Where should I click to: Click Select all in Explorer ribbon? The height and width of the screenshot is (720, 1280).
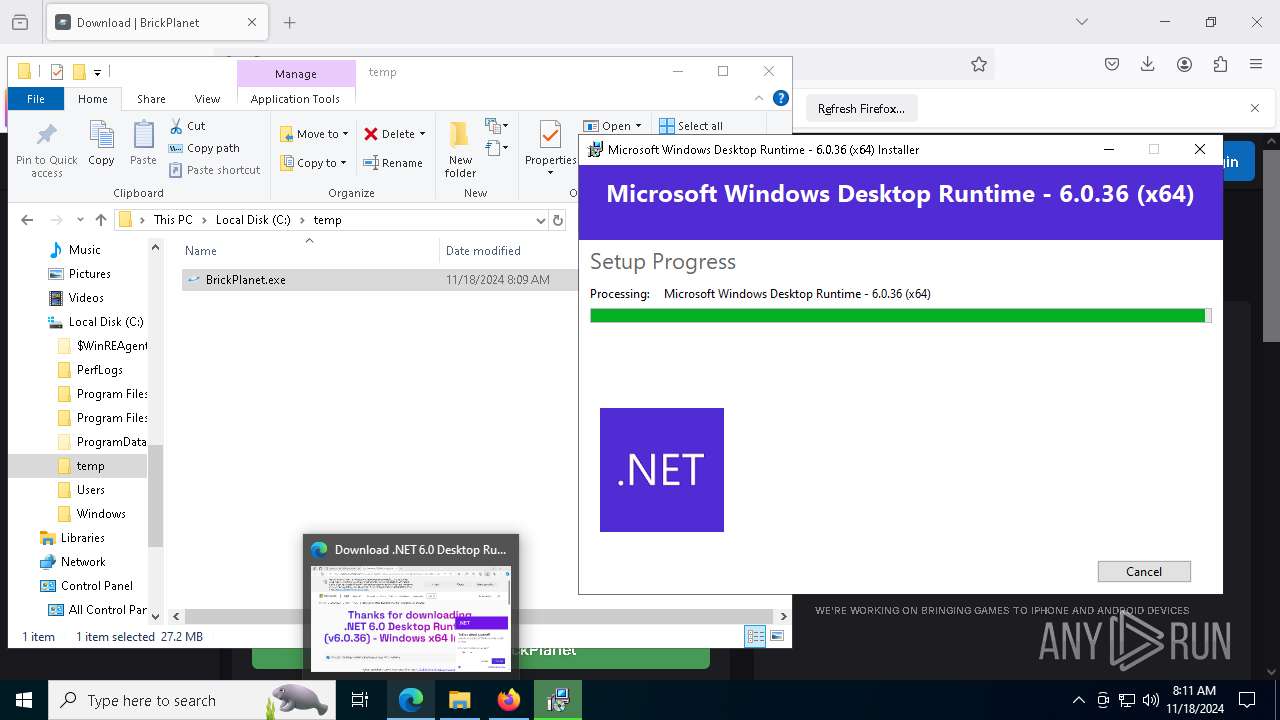(x=690, y=126)
